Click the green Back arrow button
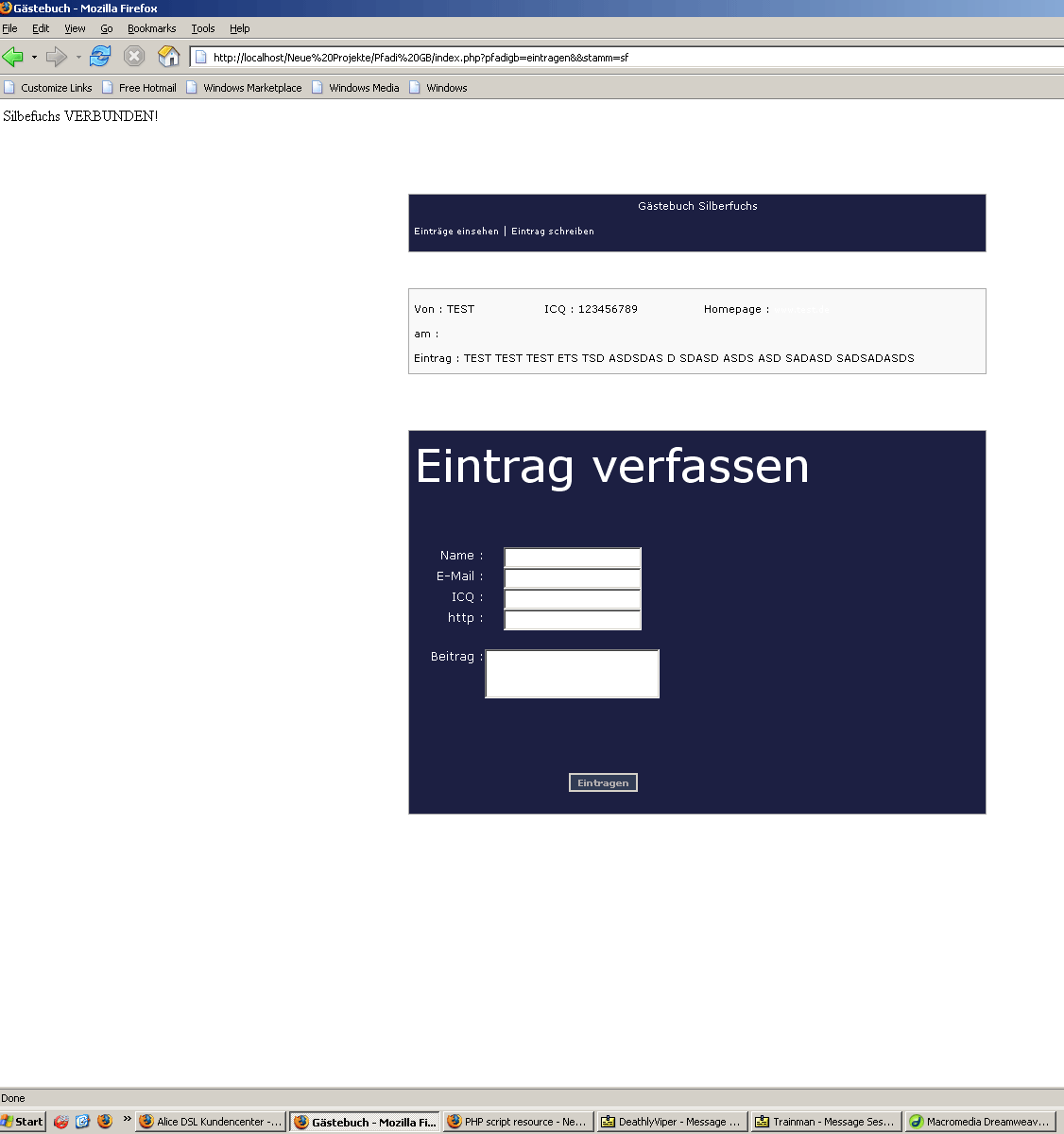1064x1134 pixels. pyautogui.click(x=13, y=57)
